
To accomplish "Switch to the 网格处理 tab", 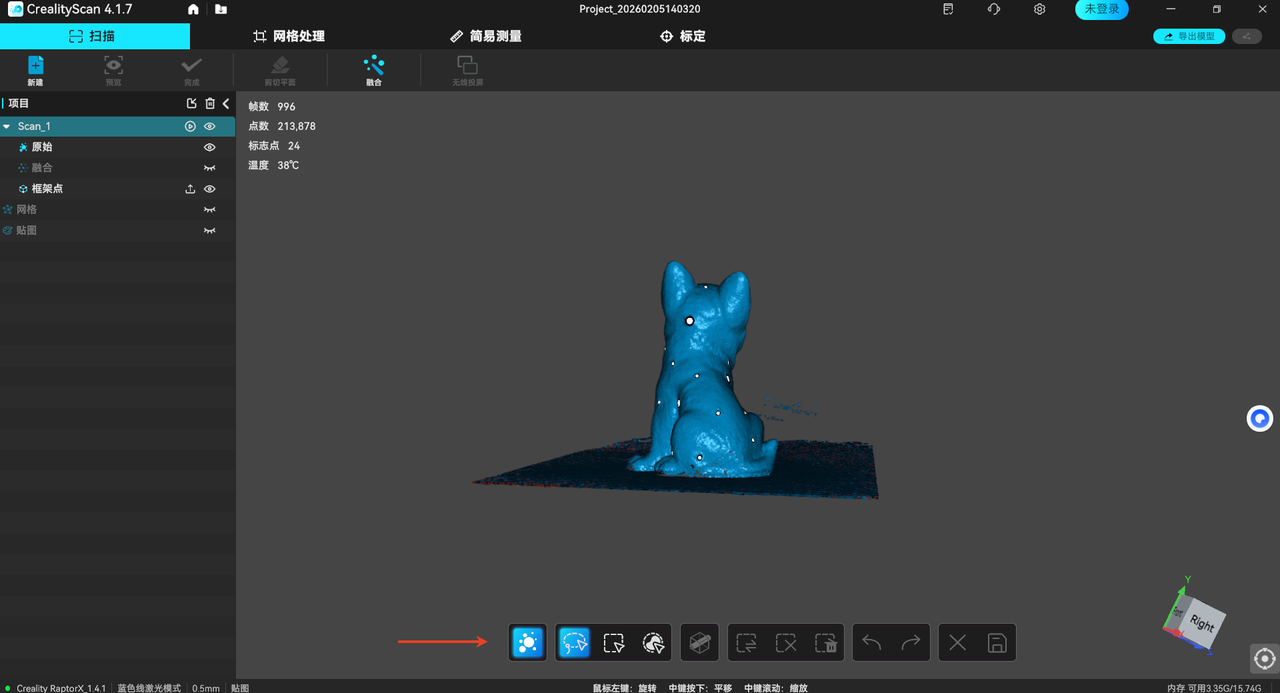I will pos(289,36).
